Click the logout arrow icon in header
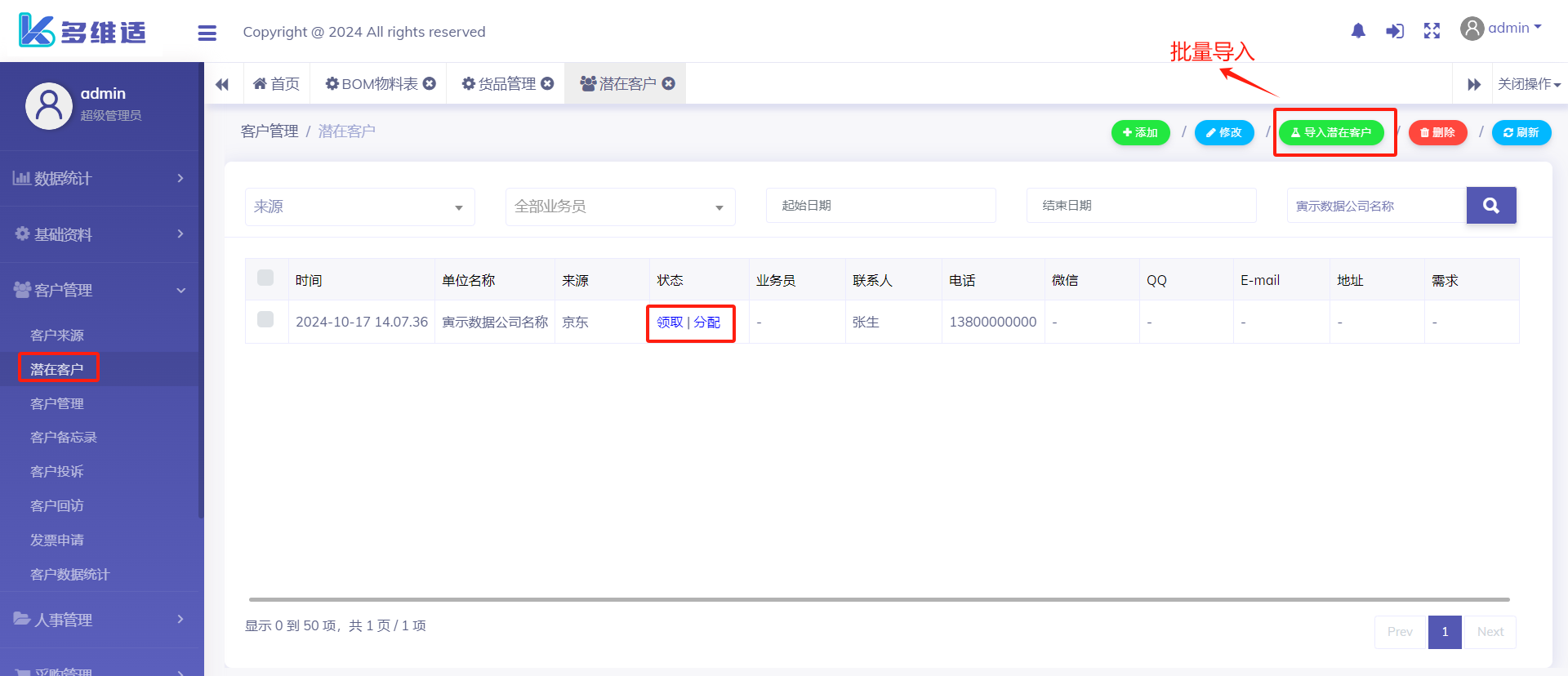This screenshot has width=1568, height=676. pyautogui.click(x=1395, y=31)
